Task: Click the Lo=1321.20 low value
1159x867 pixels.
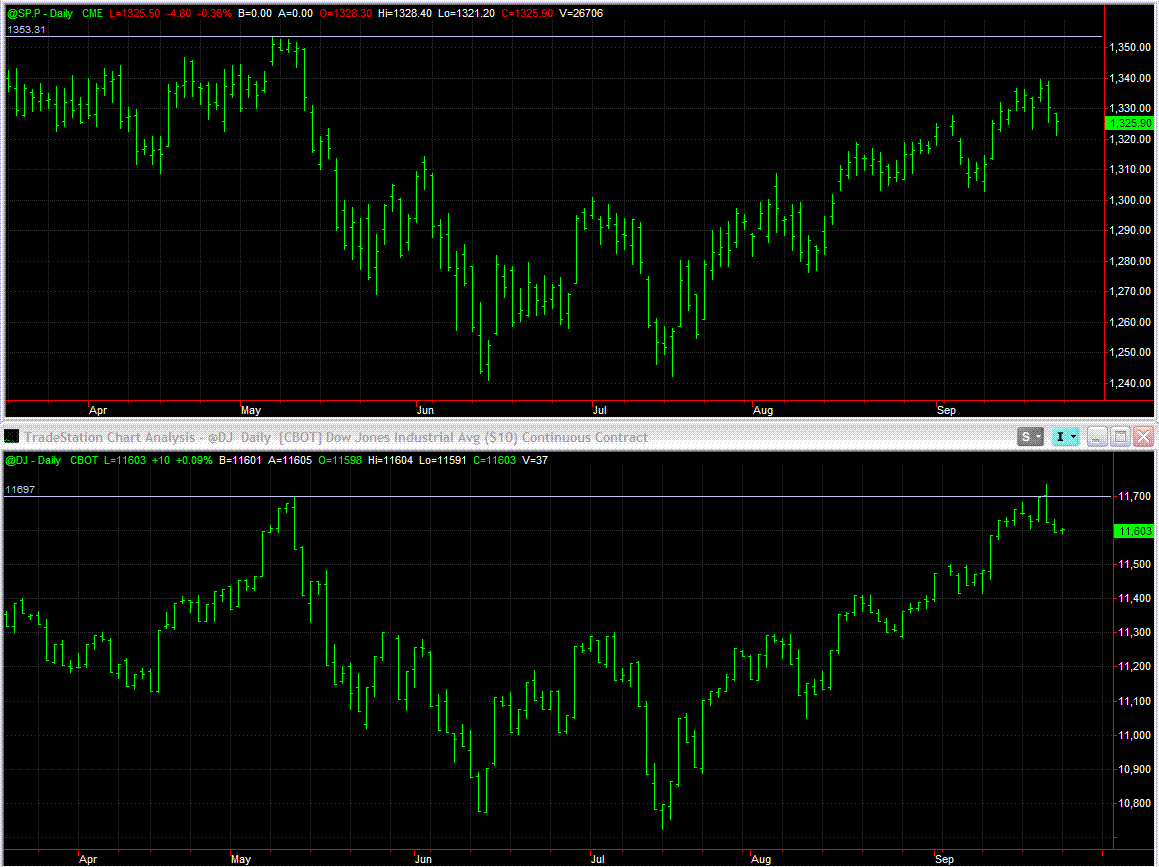Action: coord(466,13)
